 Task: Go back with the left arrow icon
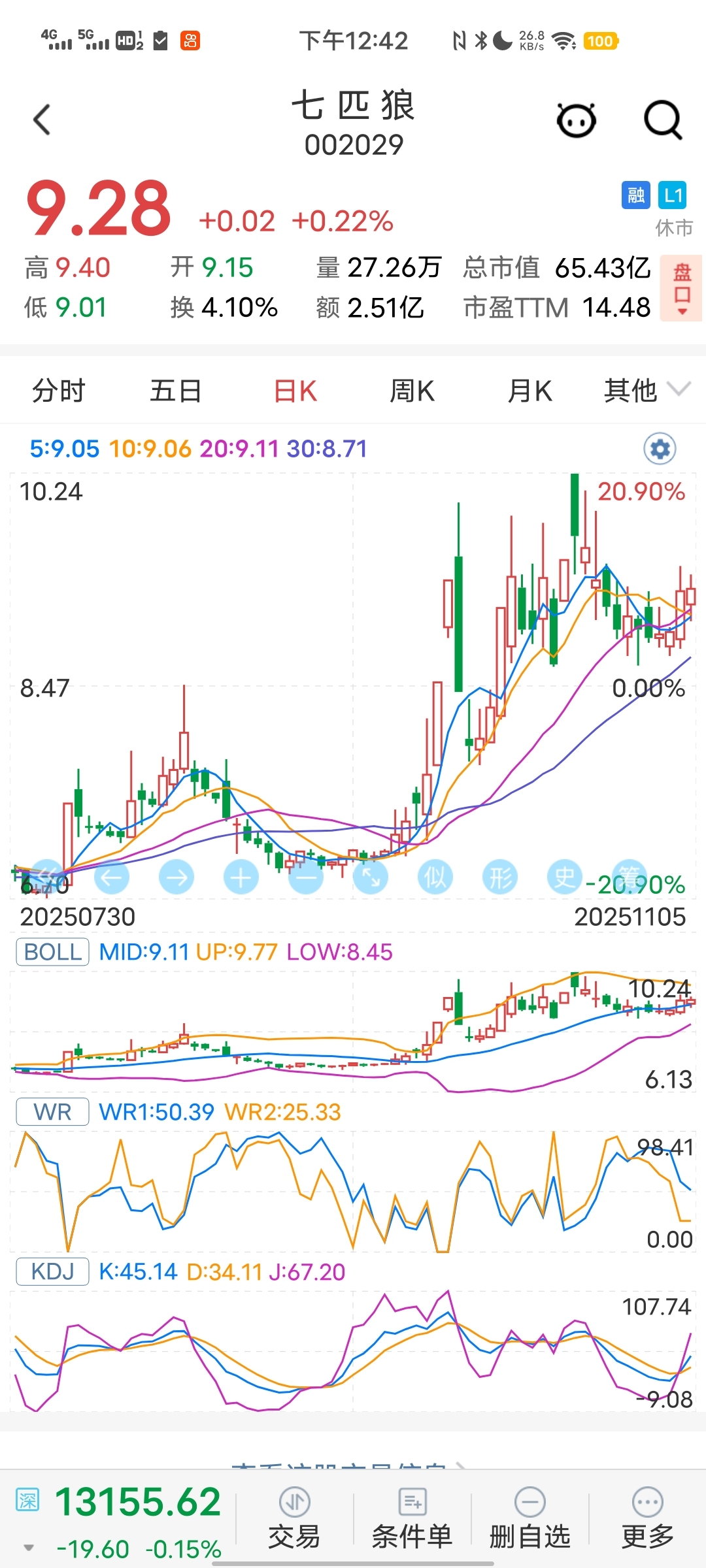pos(42,120)
